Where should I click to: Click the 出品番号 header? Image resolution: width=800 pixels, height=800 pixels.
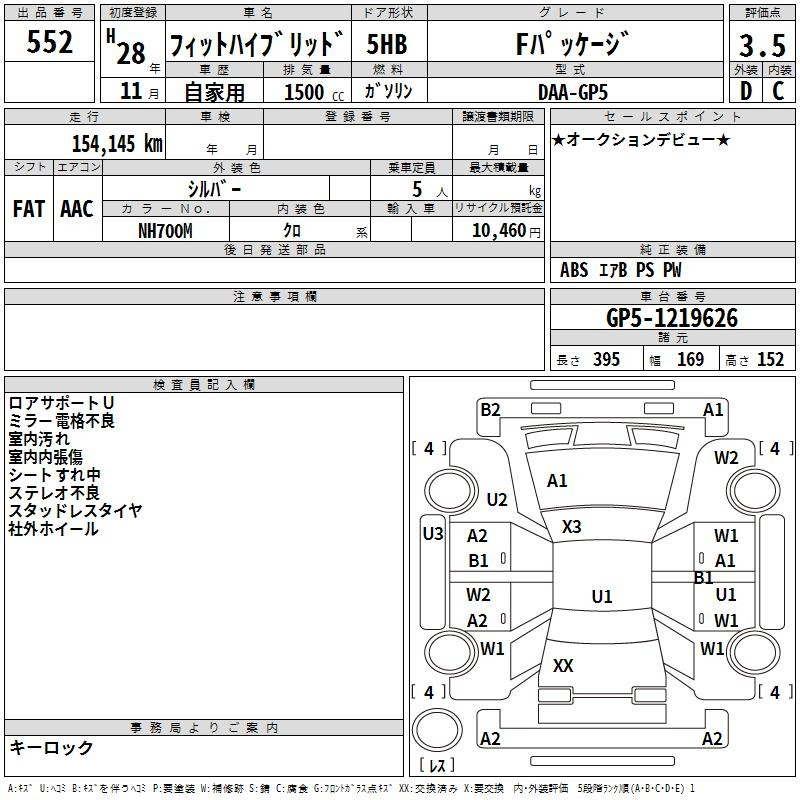coord(49,13)
